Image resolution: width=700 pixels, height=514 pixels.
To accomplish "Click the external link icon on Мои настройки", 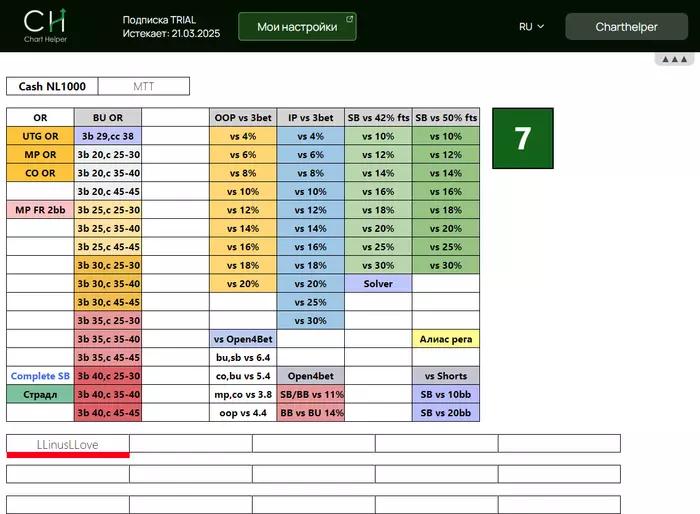I will pos(349,19).
